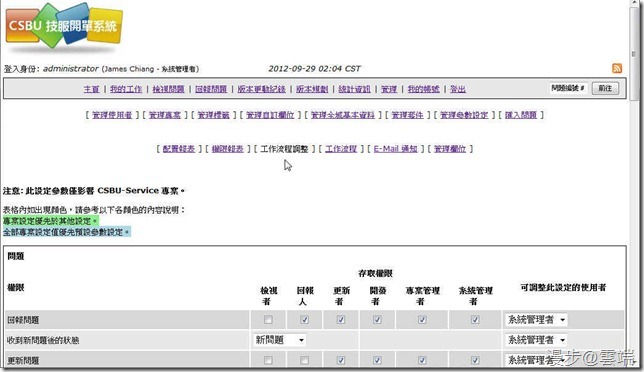Open 版本規劃 in the navigation bar
The height and width of the screenshot is (372, 644).
click(312, 89)
